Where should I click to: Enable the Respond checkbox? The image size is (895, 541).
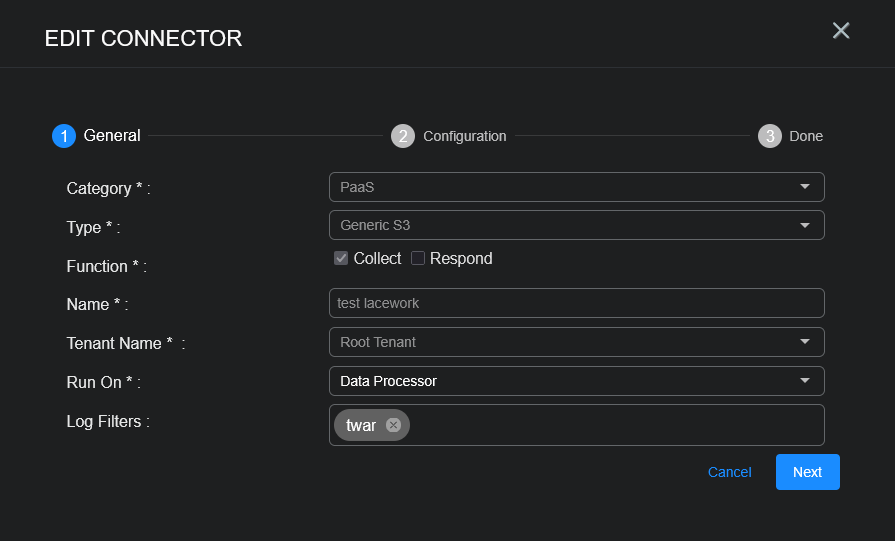tap(418, 258)
